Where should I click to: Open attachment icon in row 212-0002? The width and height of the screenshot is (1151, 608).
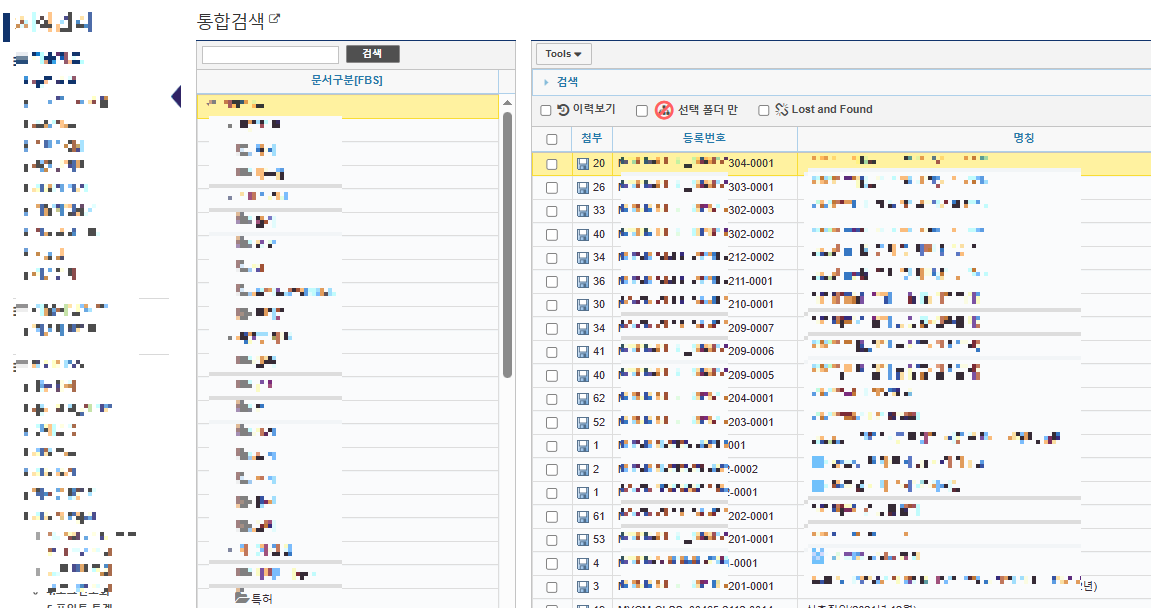pos(583,258)
